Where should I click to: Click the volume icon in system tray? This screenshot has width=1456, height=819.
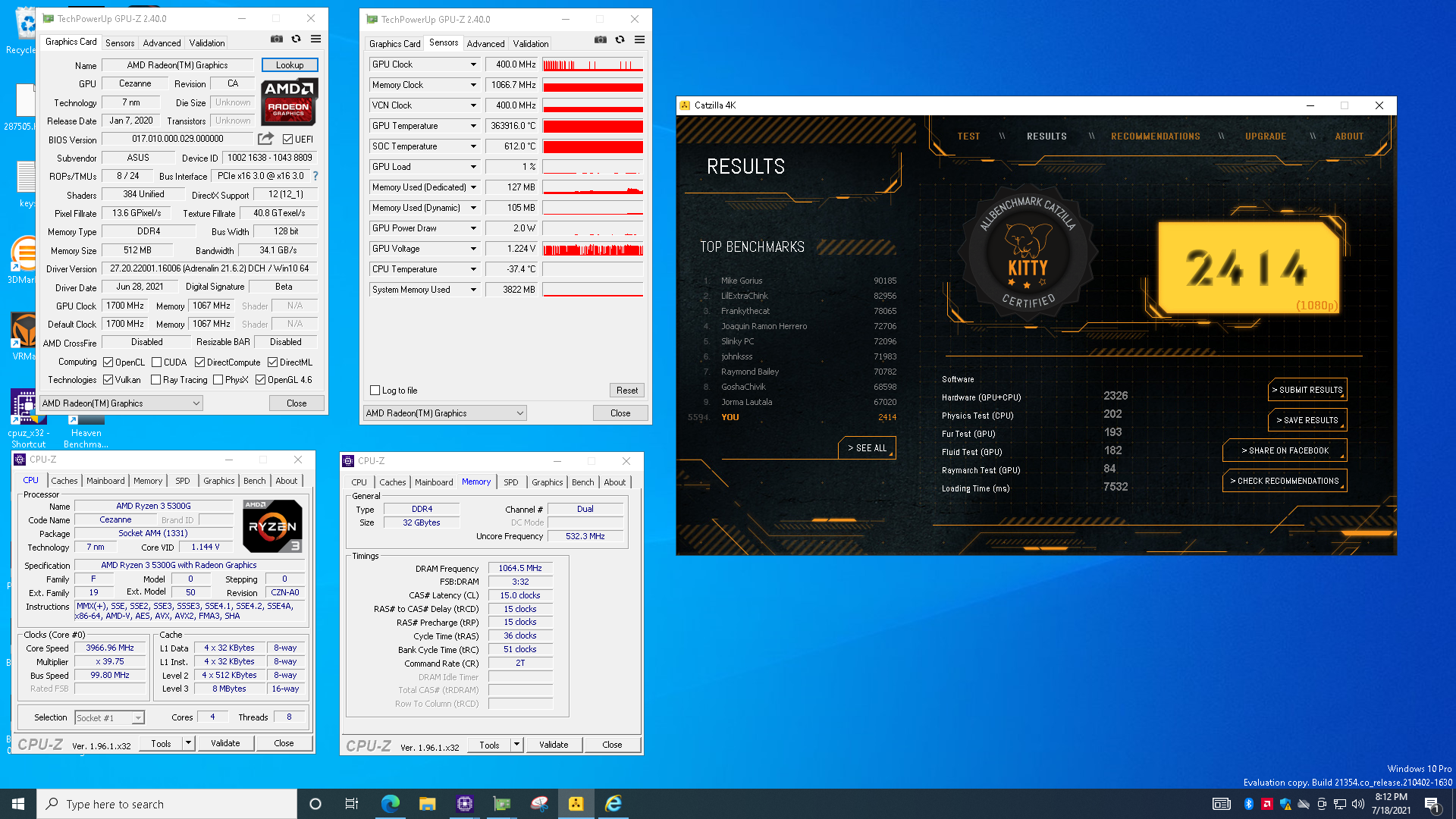[x=1358, y=804]
